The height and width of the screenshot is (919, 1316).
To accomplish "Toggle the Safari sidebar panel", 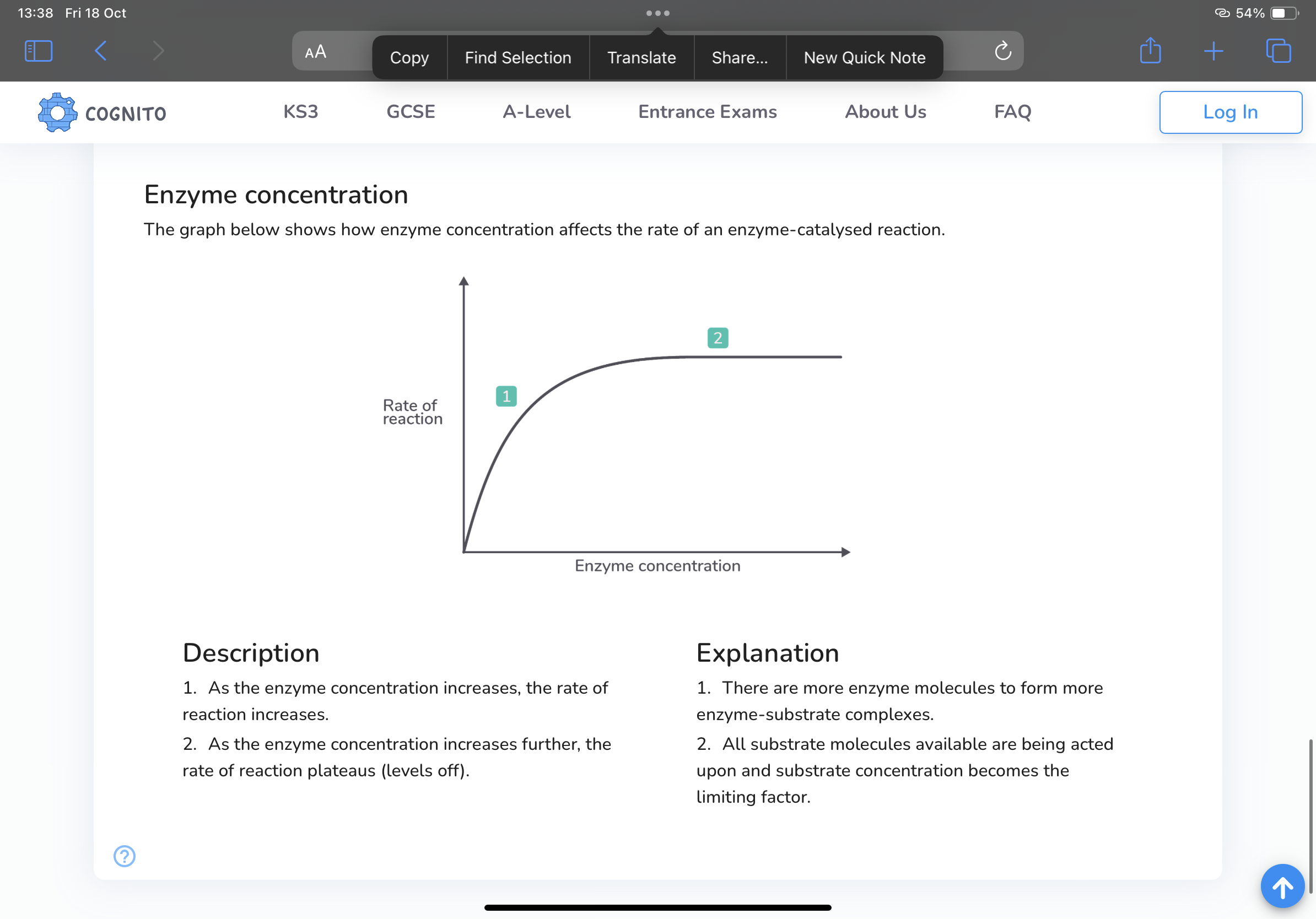I will coord(39,51).
